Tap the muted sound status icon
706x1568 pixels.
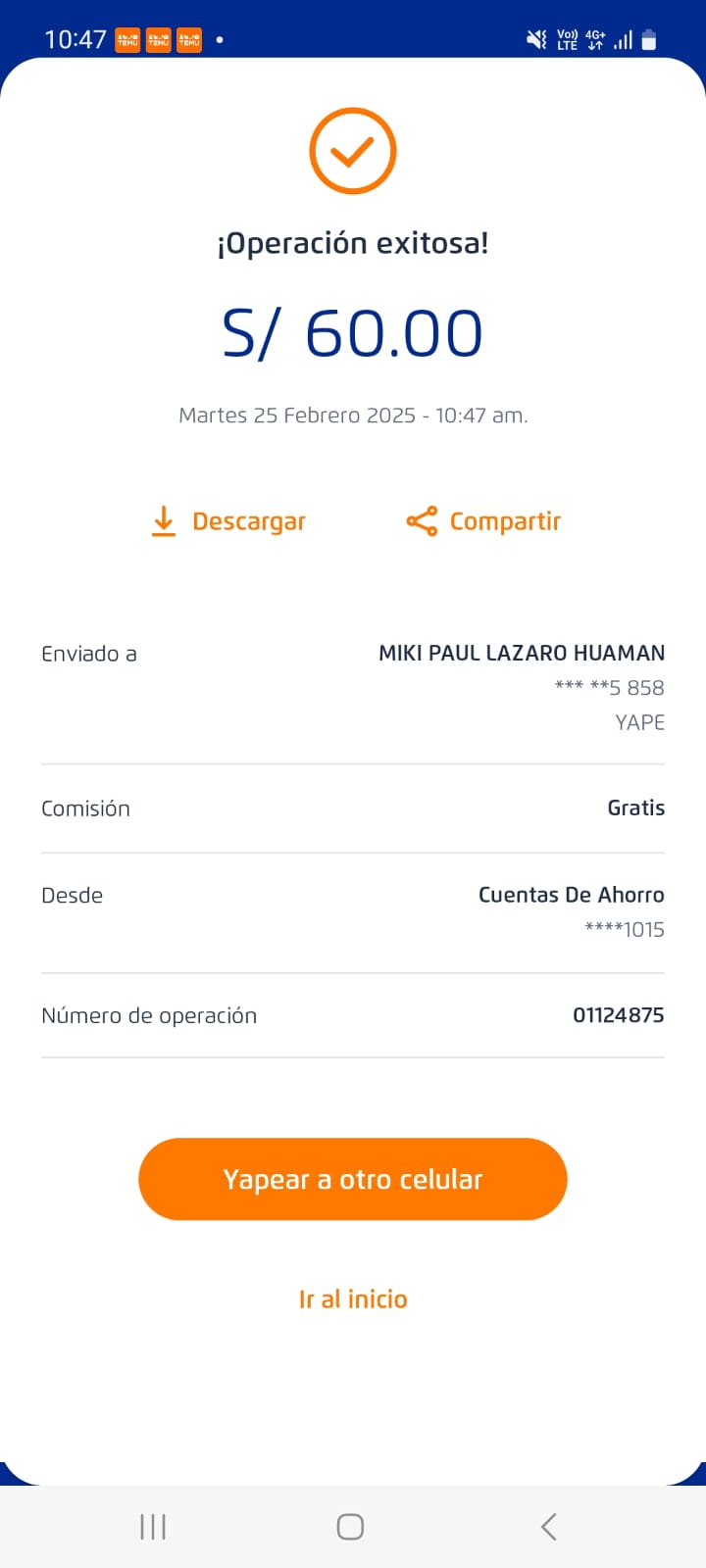(x=536, y=40)
